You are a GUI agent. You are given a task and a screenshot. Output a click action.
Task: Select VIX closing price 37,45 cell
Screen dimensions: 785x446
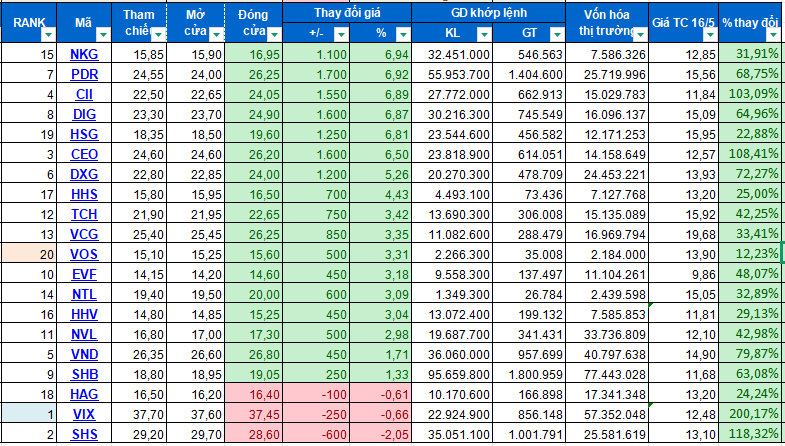click(254, 414)
